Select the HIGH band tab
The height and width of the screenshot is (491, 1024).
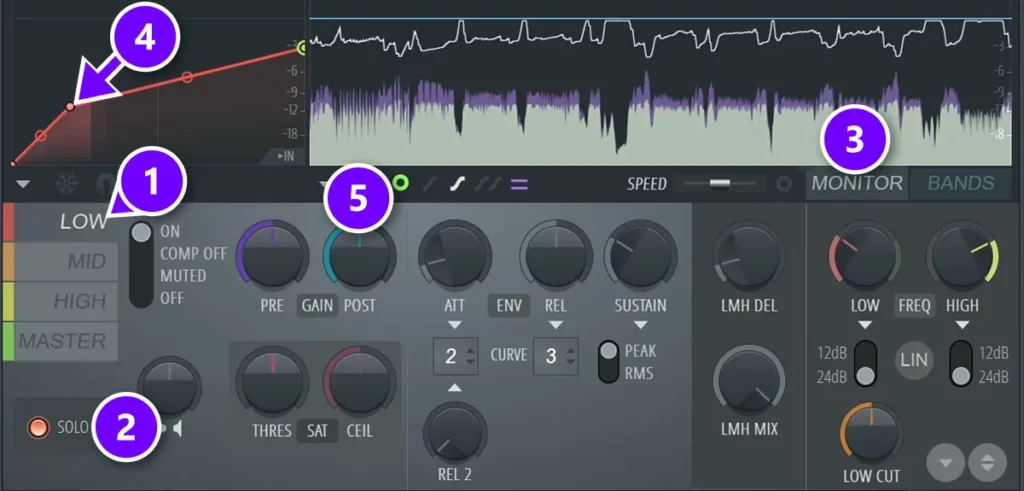click(60, 302)
